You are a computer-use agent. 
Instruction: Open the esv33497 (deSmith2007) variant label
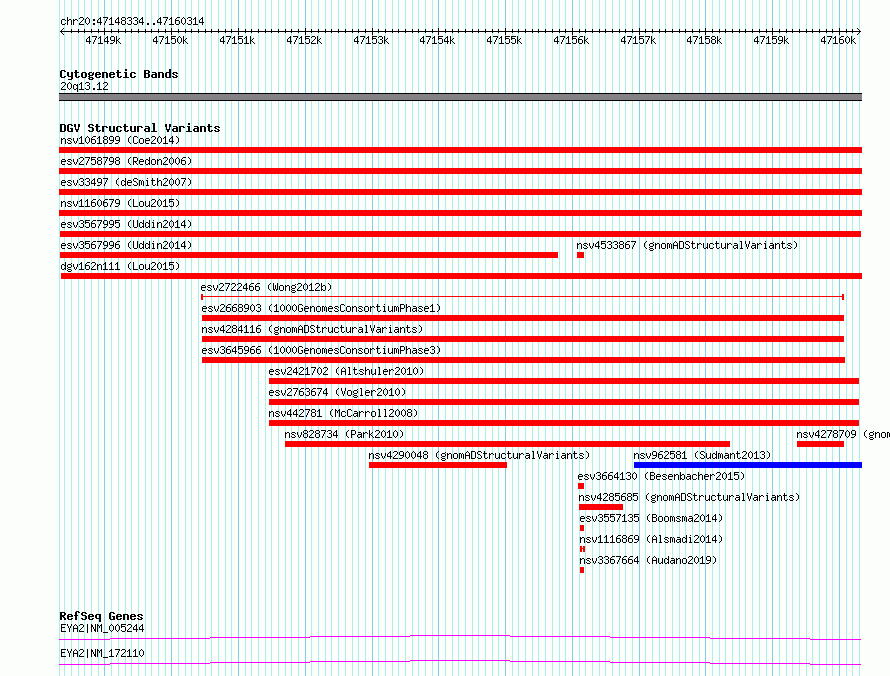click(x=126, y=182)
